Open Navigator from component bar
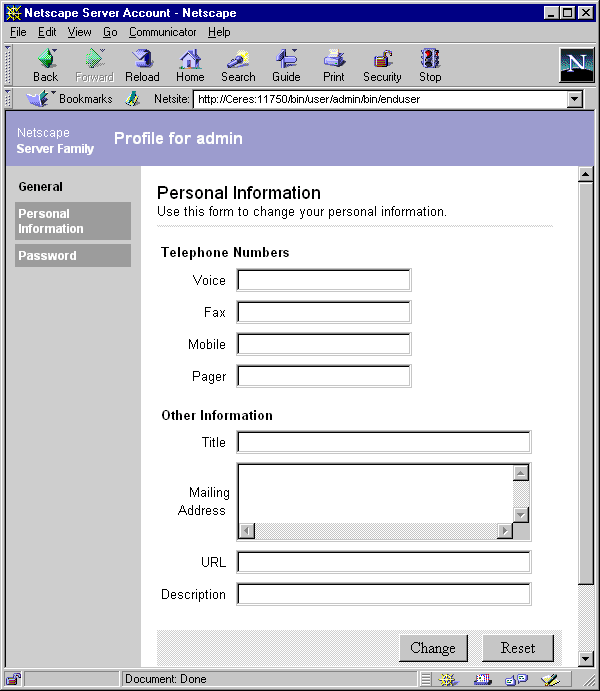The width and height of the screenshot is (600, 691). (x=448, y=679)
